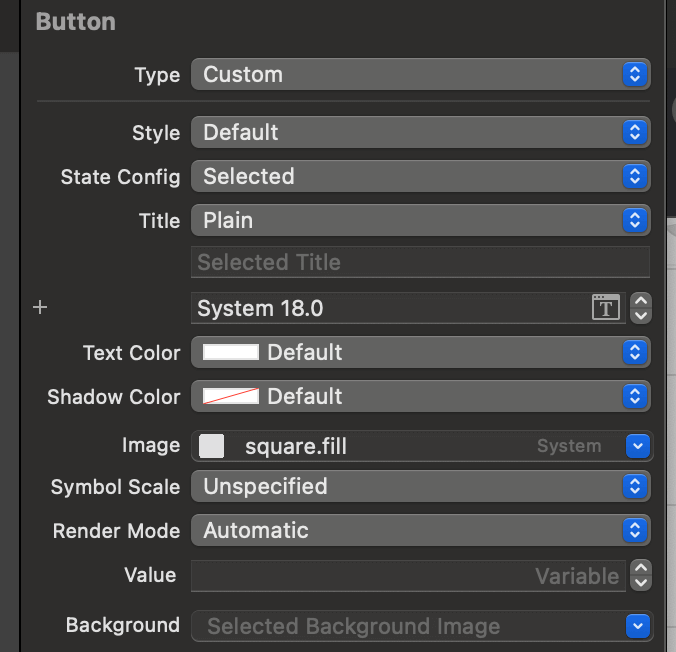Click the Selected Title text field
676x652 pixels.
420,262
